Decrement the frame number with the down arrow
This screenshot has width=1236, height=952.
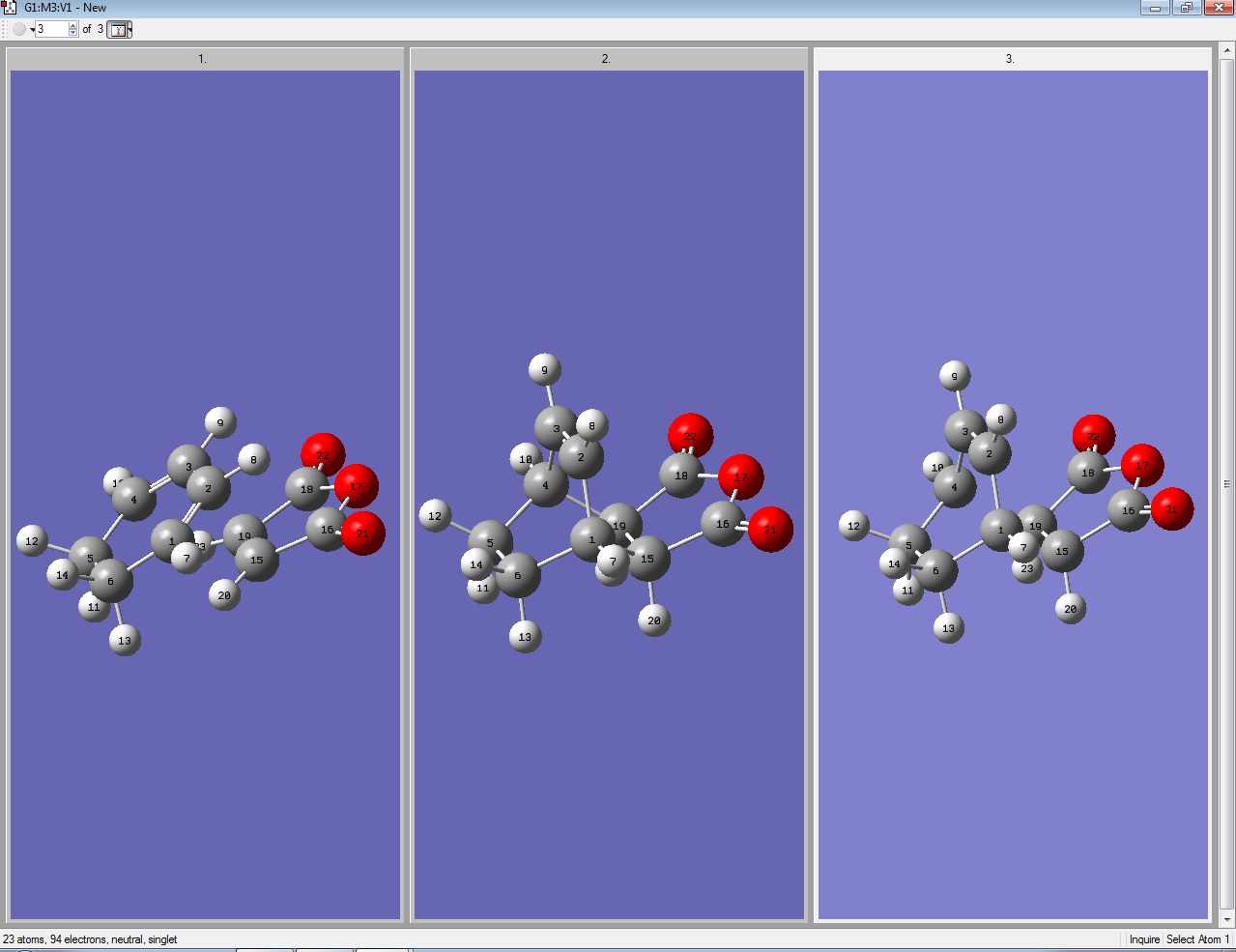point(73,34)
